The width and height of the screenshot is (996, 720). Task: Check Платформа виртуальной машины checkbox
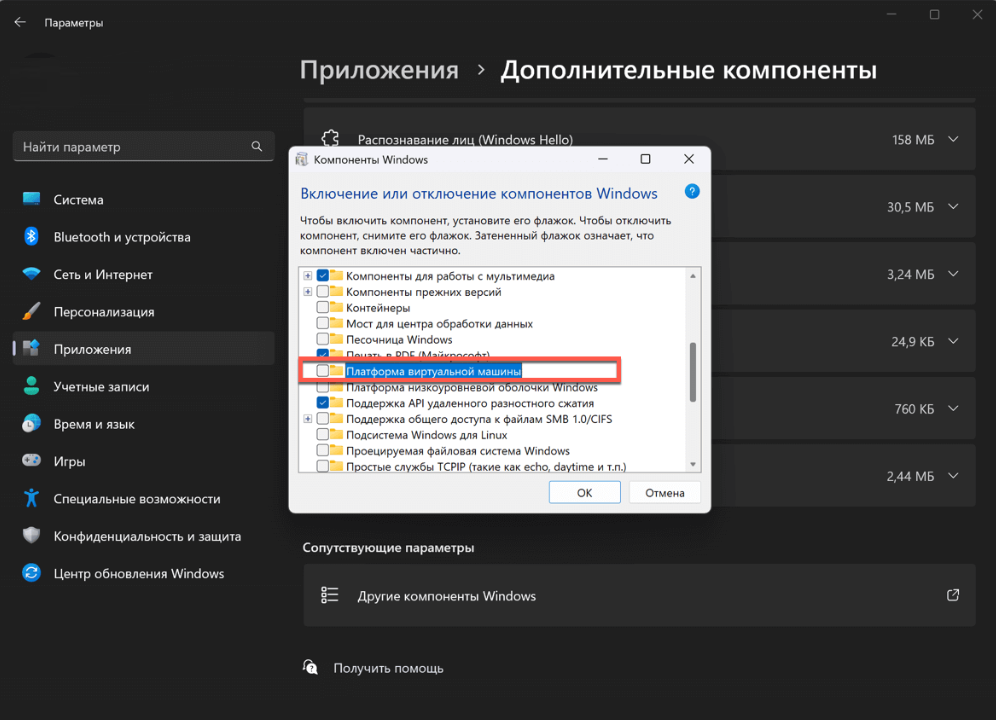coord(323,371)
